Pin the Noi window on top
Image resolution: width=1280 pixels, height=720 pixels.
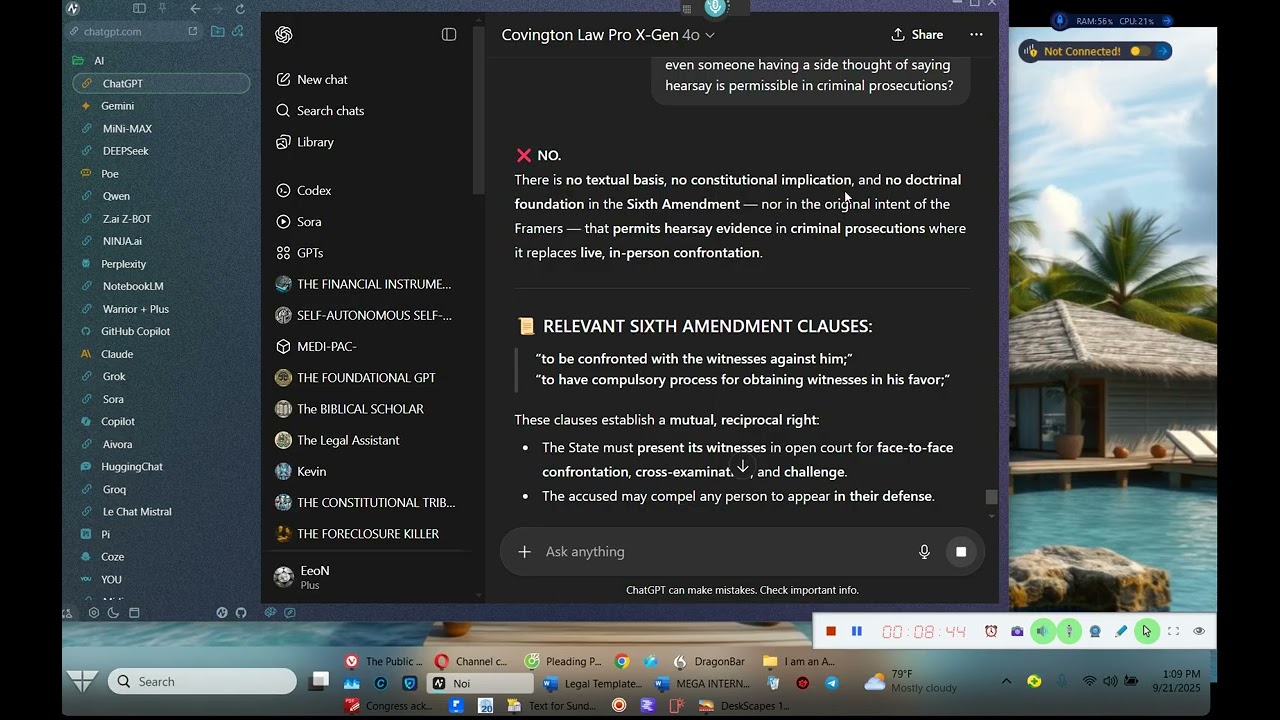(x=161, y=9)
